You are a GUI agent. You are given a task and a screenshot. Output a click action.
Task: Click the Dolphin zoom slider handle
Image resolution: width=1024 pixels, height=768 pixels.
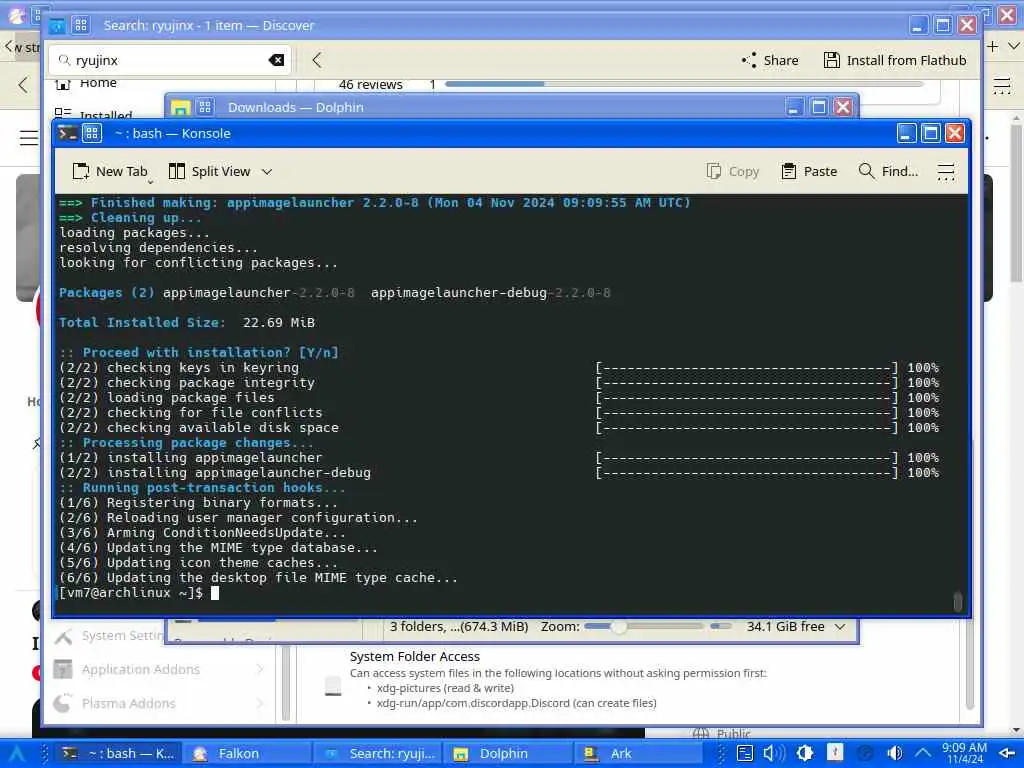618,626
